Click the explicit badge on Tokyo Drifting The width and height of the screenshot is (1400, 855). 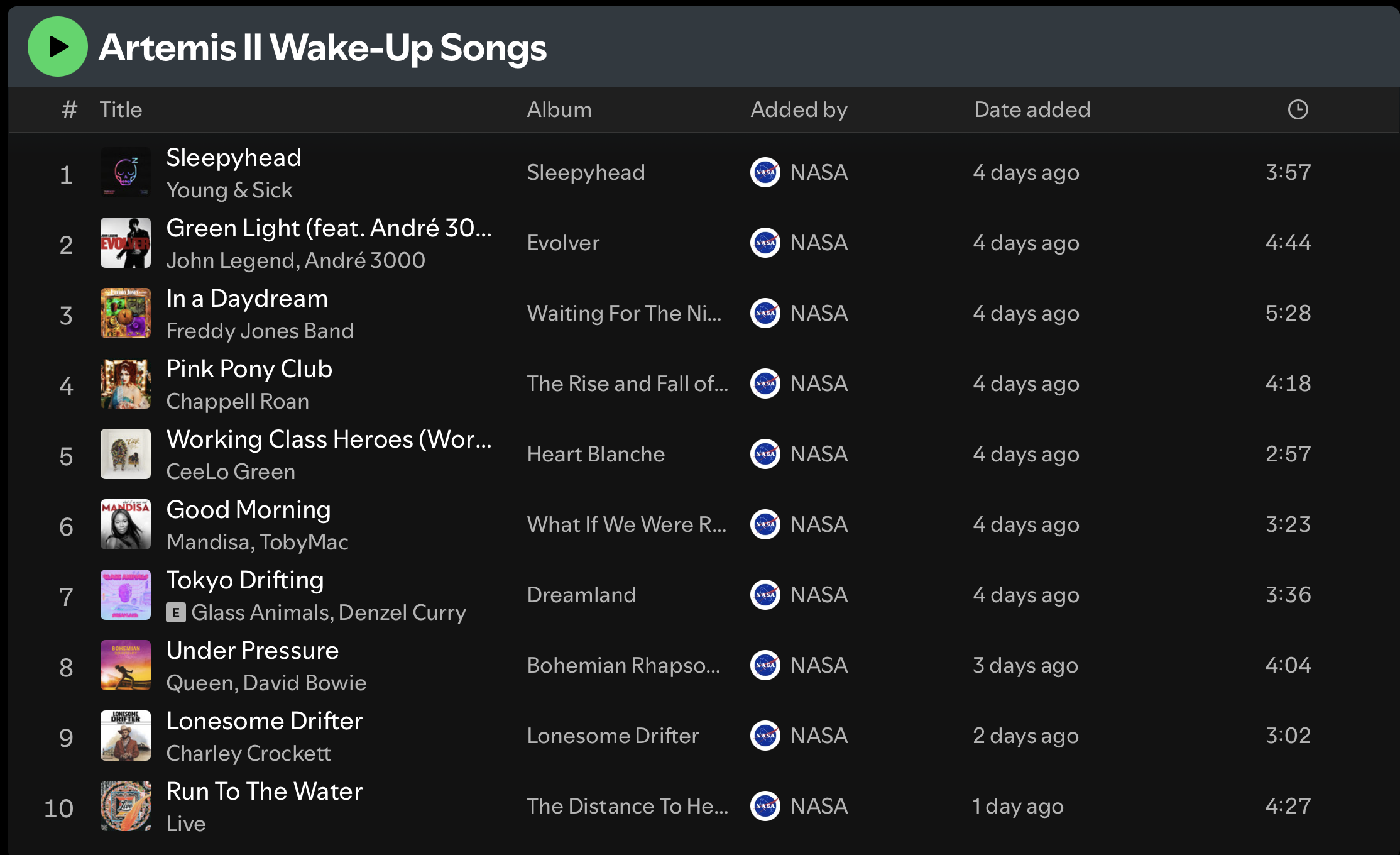176,612
